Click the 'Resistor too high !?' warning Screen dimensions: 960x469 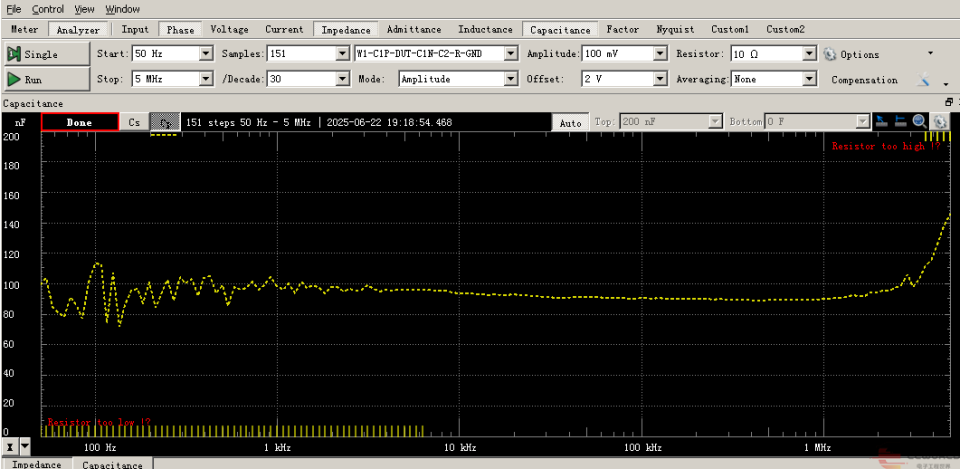point(886,146)
